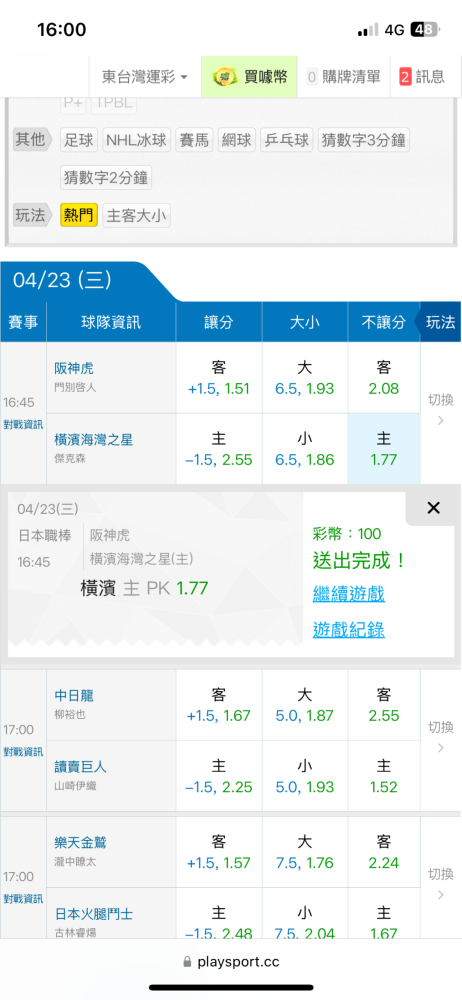The height and width of the screenshot is (1000, 462).
Task: Pick 大 7.5, 1.76 over bet
Action: pos(305,852)
